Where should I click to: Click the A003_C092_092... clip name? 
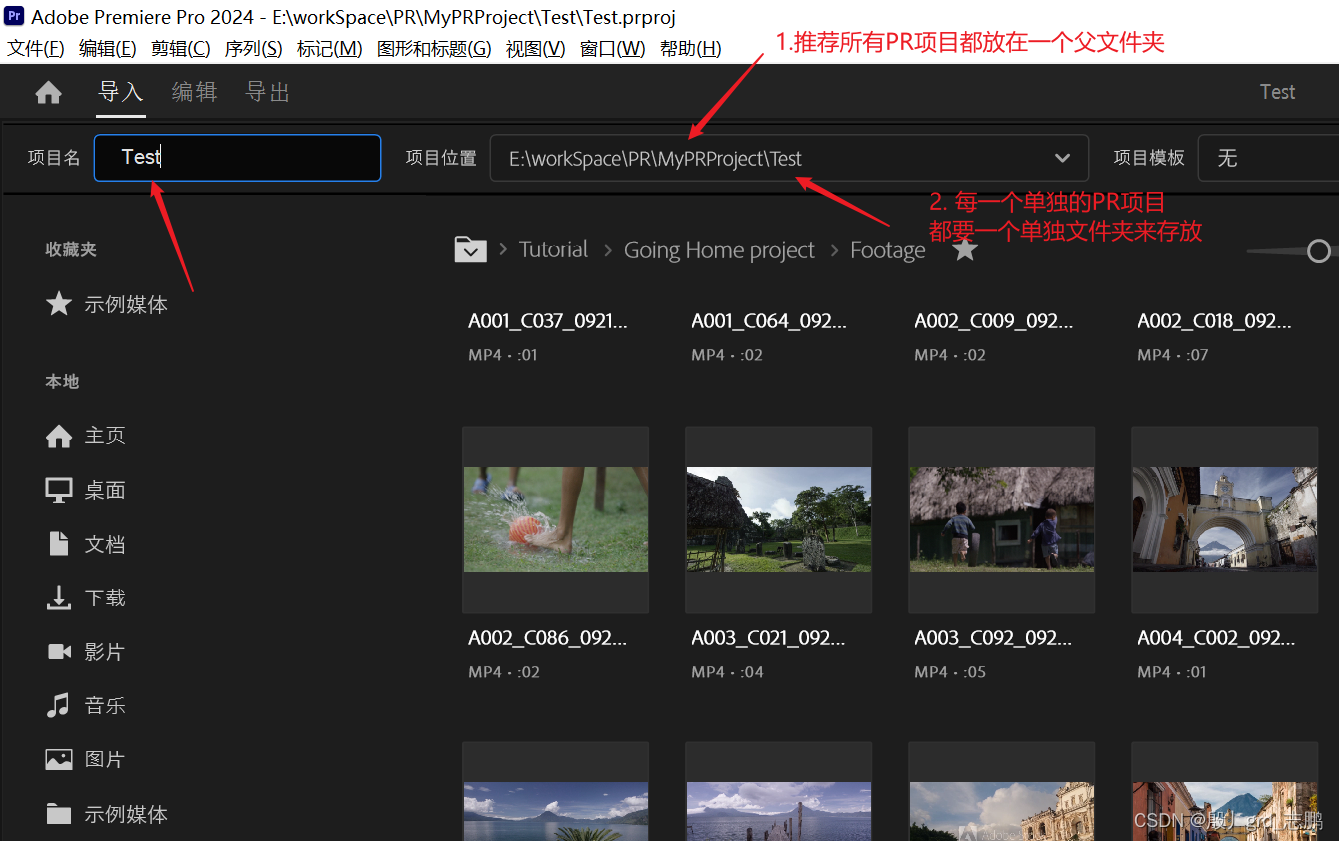tap(993, 638)
